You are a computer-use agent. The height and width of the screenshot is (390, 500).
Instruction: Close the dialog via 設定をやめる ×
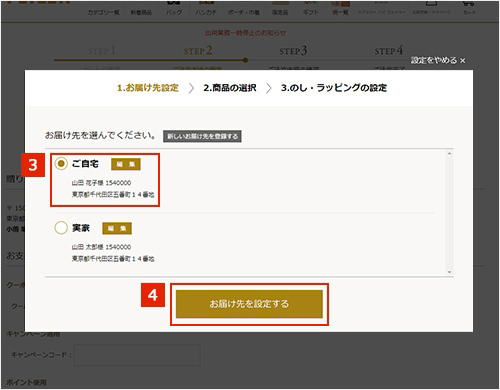(x=438, y=60)
